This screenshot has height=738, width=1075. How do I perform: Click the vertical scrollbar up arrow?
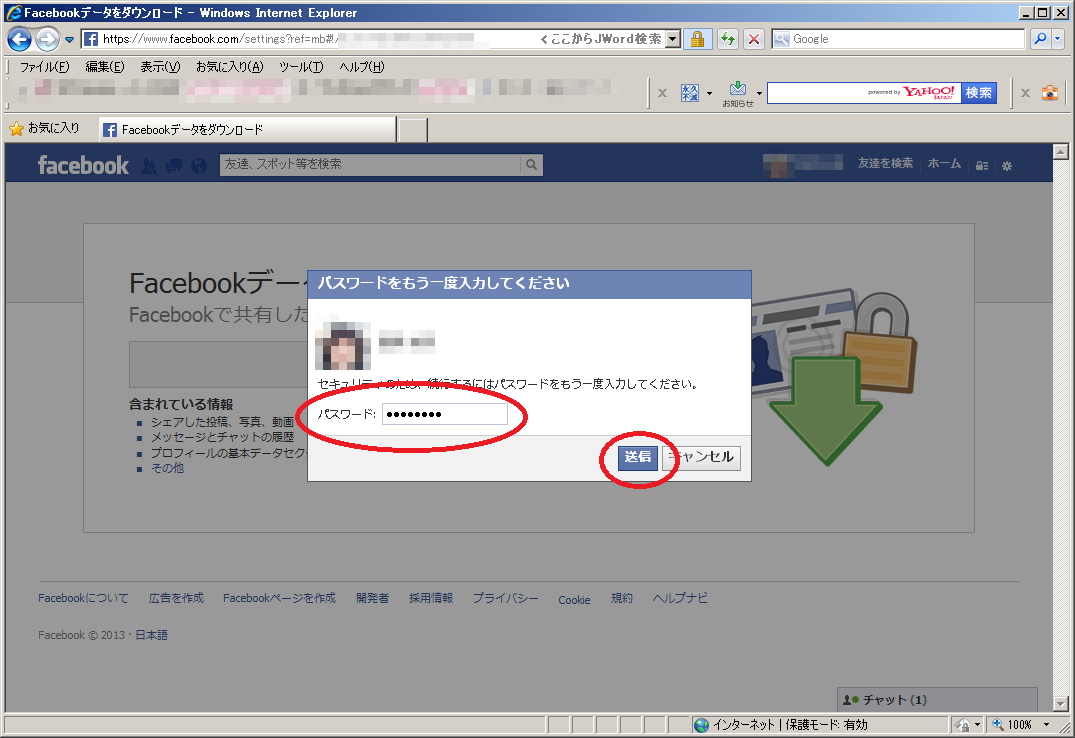(x=1061, y=152)
